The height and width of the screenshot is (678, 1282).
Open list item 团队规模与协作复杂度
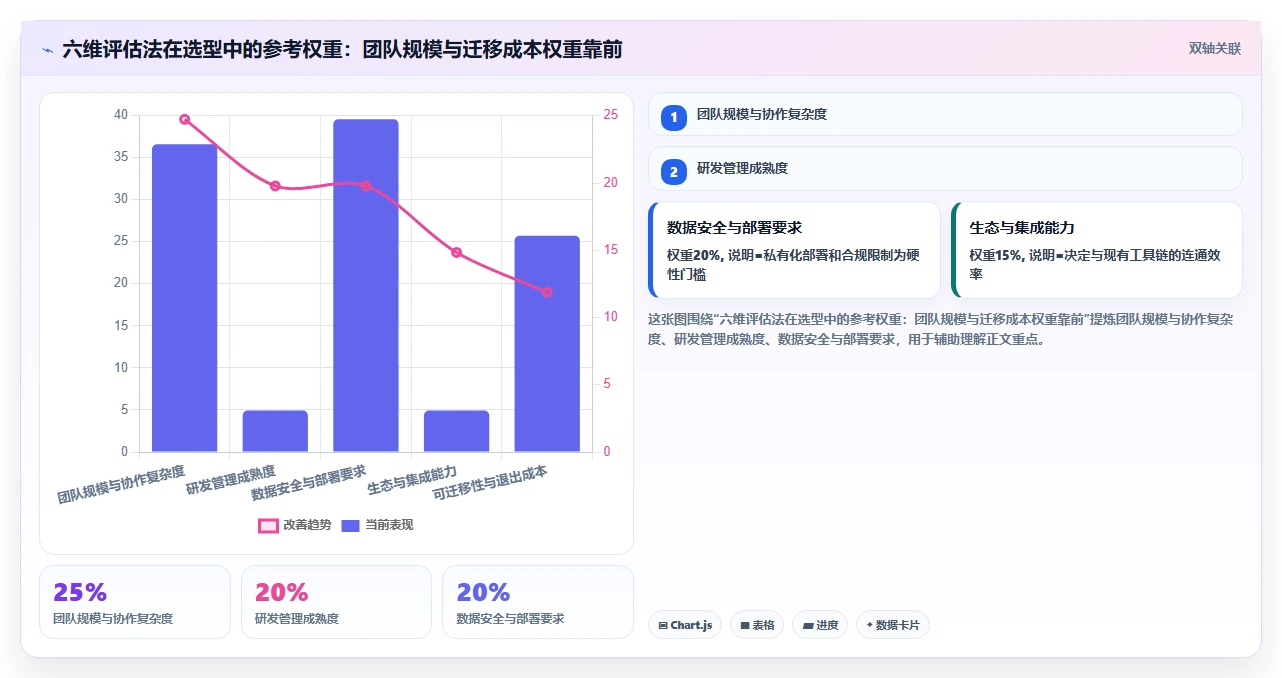tap(945, 114)
